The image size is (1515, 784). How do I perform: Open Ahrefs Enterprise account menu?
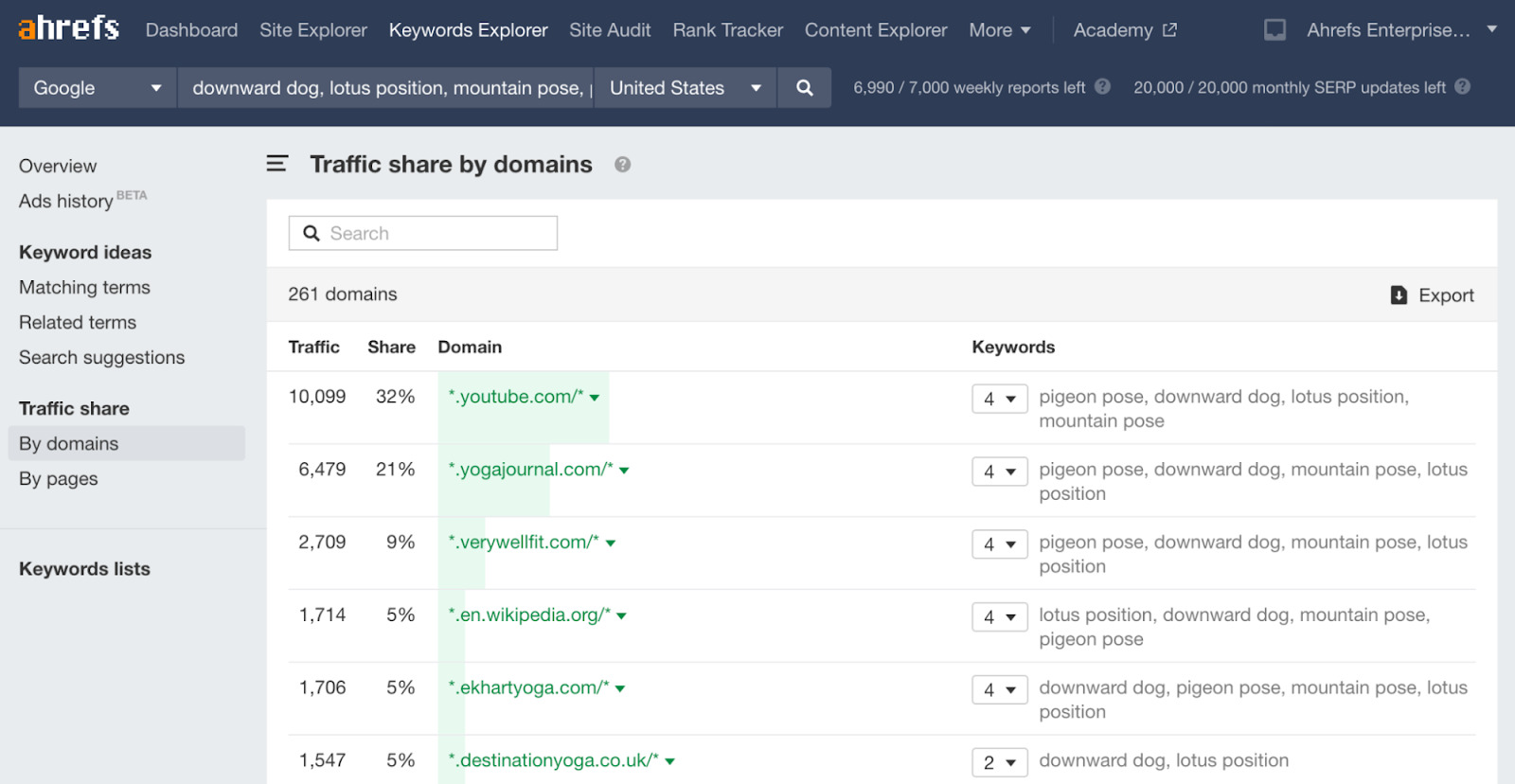[x=1400, y=30]
